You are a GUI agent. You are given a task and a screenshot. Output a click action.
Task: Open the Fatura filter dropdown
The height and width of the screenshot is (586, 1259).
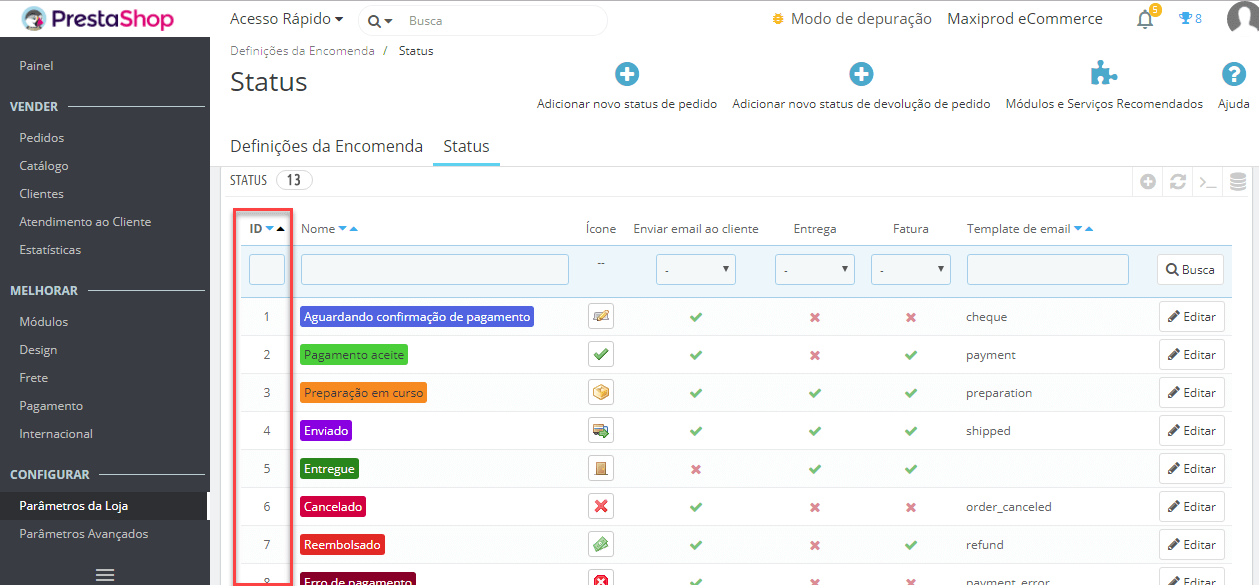(x=910, y=269)
